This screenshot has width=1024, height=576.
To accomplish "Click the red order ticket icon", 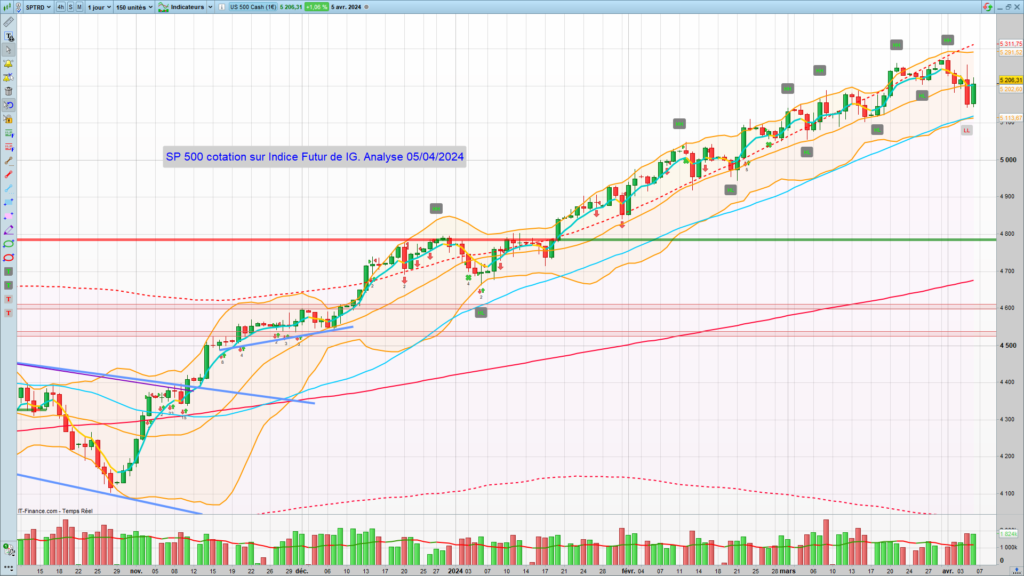I will point(8,147).
